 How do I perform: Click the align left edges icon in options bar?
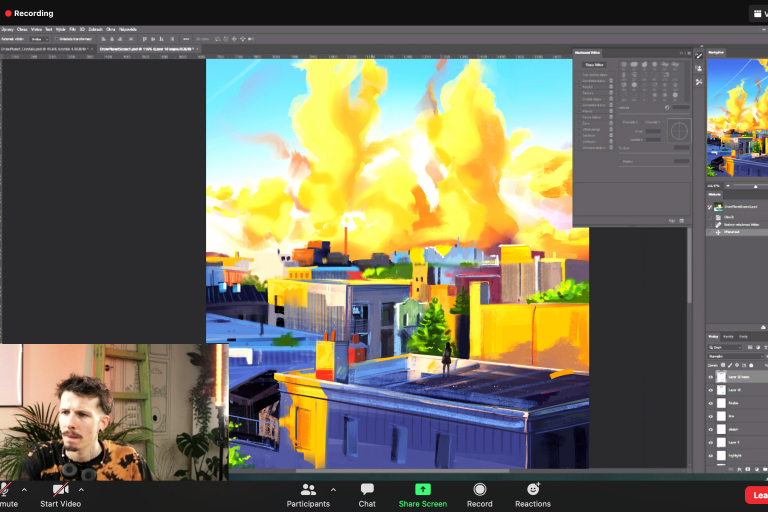pos(103,39)
